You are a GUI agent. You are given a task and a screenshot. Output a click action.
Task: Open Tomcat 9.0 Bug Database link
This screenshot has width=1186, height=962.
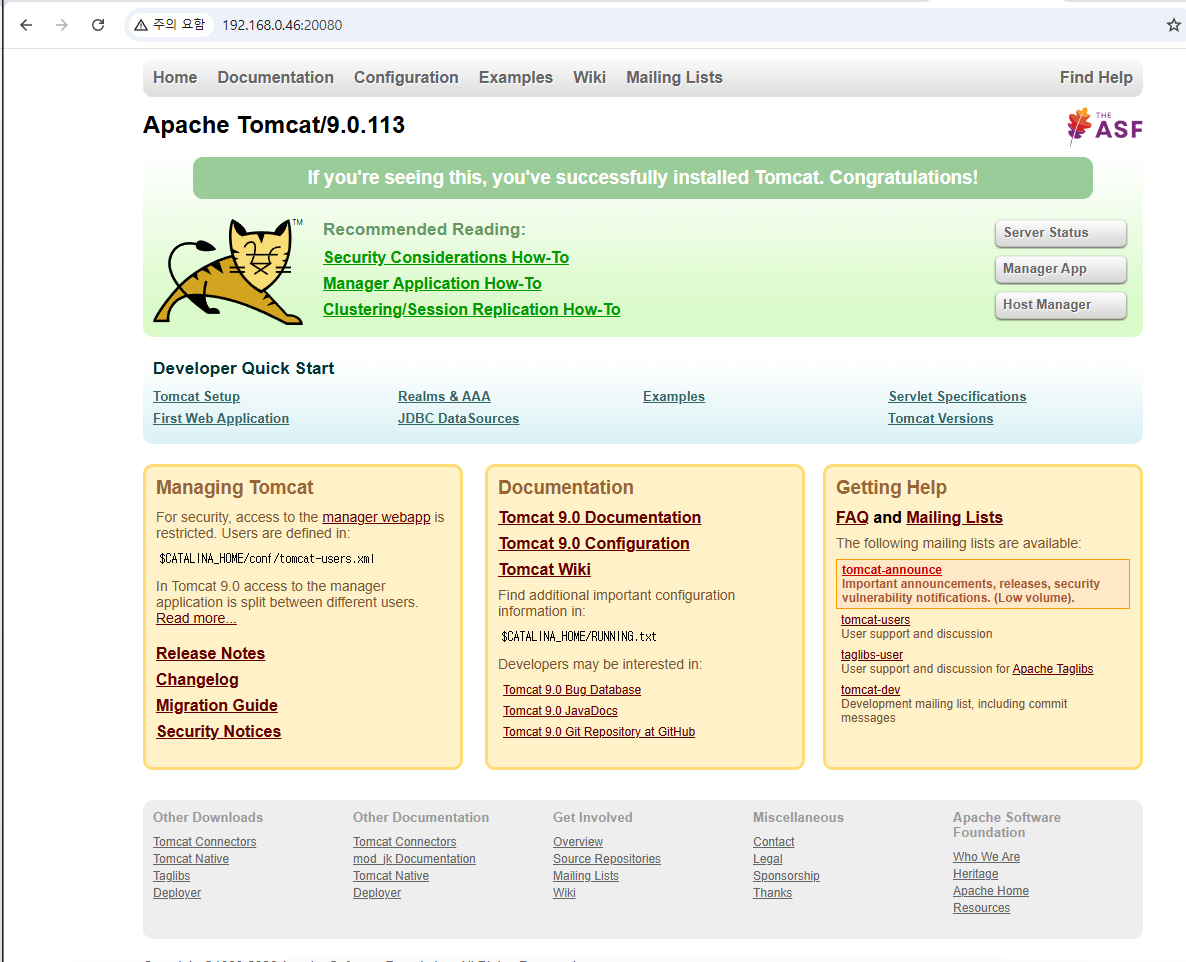[x=572, y=690]
